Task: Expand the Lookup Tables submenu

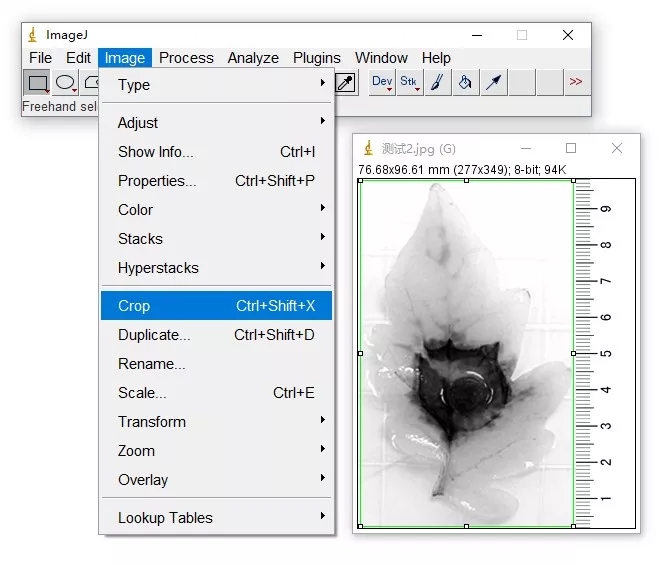Action: click(x=216, y=517)
